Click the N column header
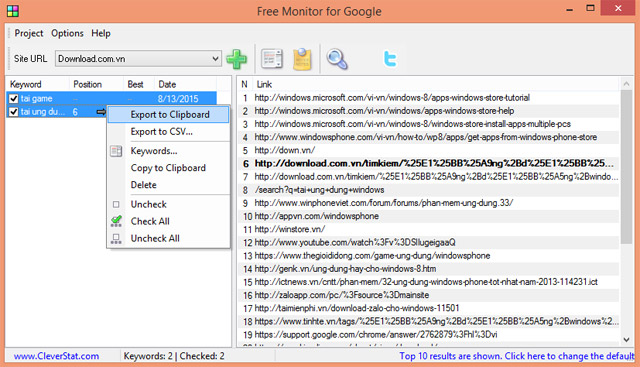The image size is (640, 367). coord(245,84)
